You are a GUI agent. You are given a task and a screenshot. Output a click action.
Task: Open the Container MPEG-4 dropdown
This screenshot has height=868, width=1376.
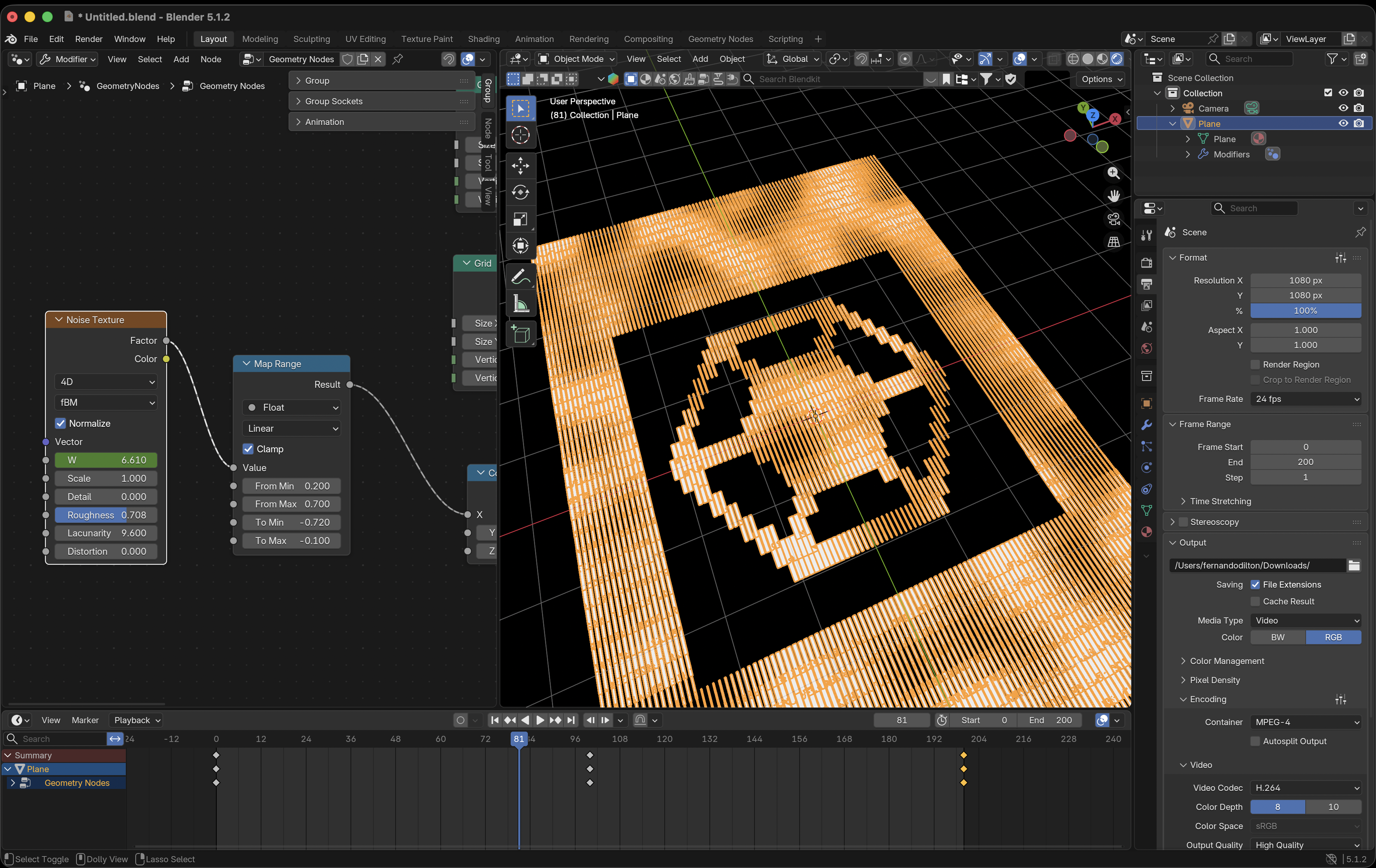1306,722
